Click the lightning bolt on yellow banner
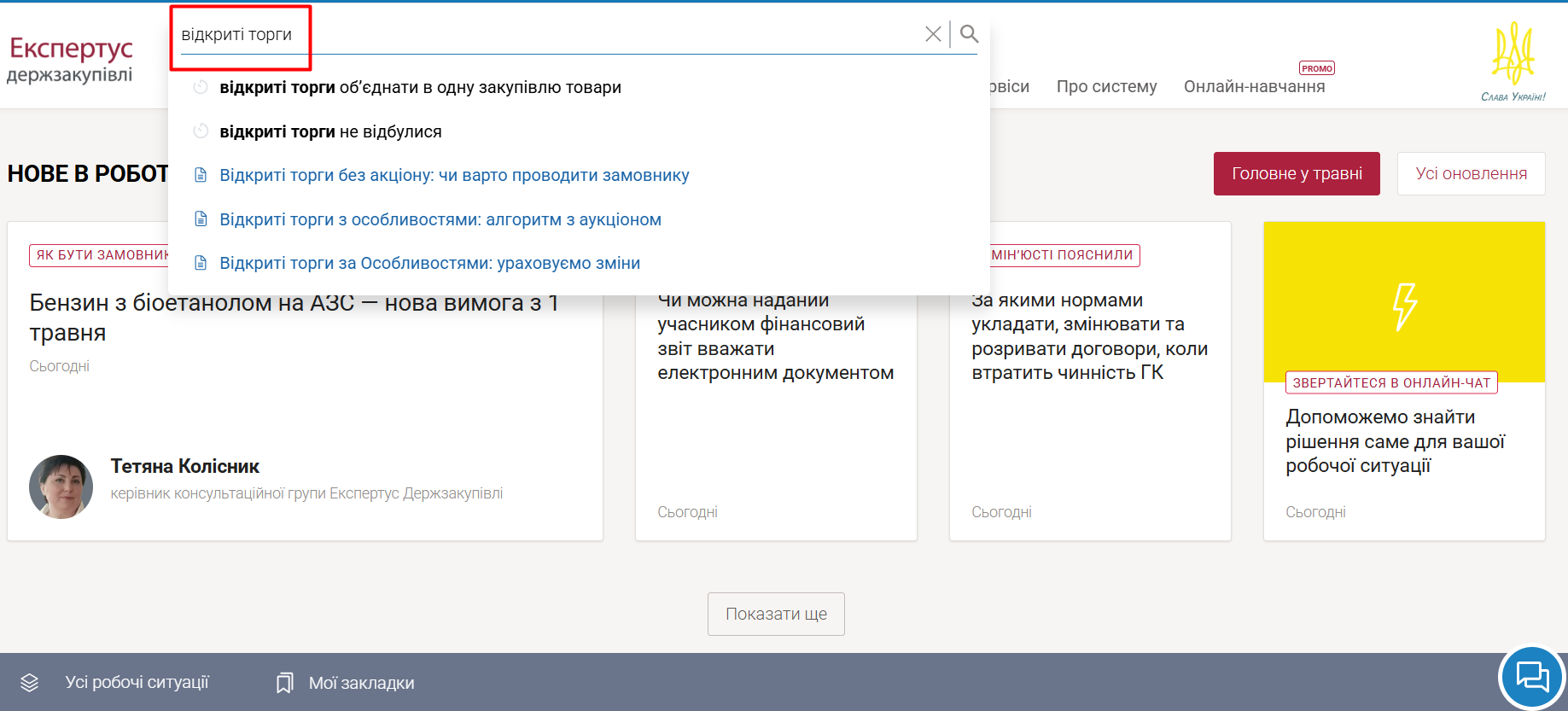The width and height of the screenshot is (1568, 711). (1404, 306)
